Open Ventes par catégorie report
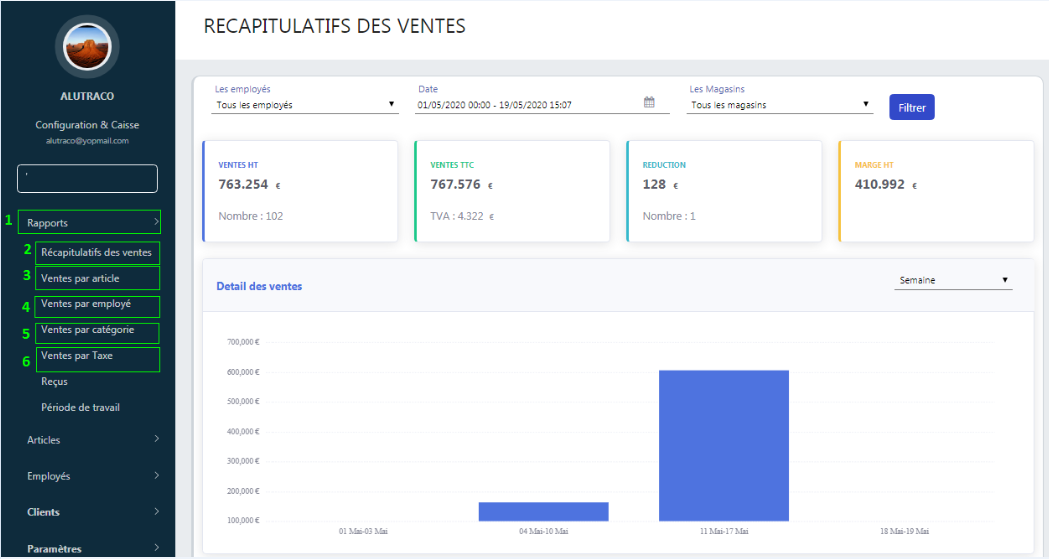1049x559 pixels. coord(87,330)
